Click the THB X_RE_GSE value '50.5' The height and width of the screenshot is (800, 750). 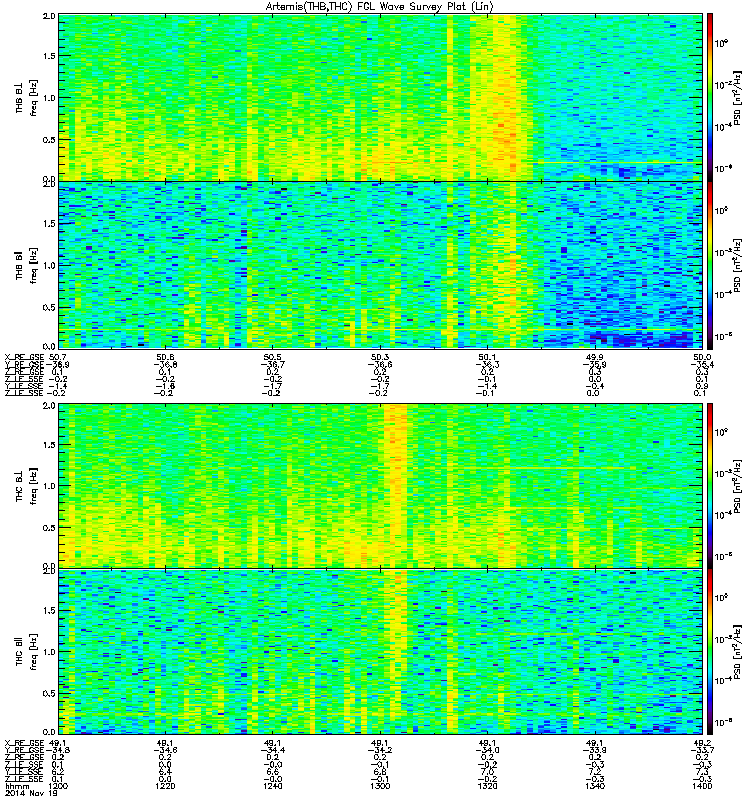(x=272, y=357)
